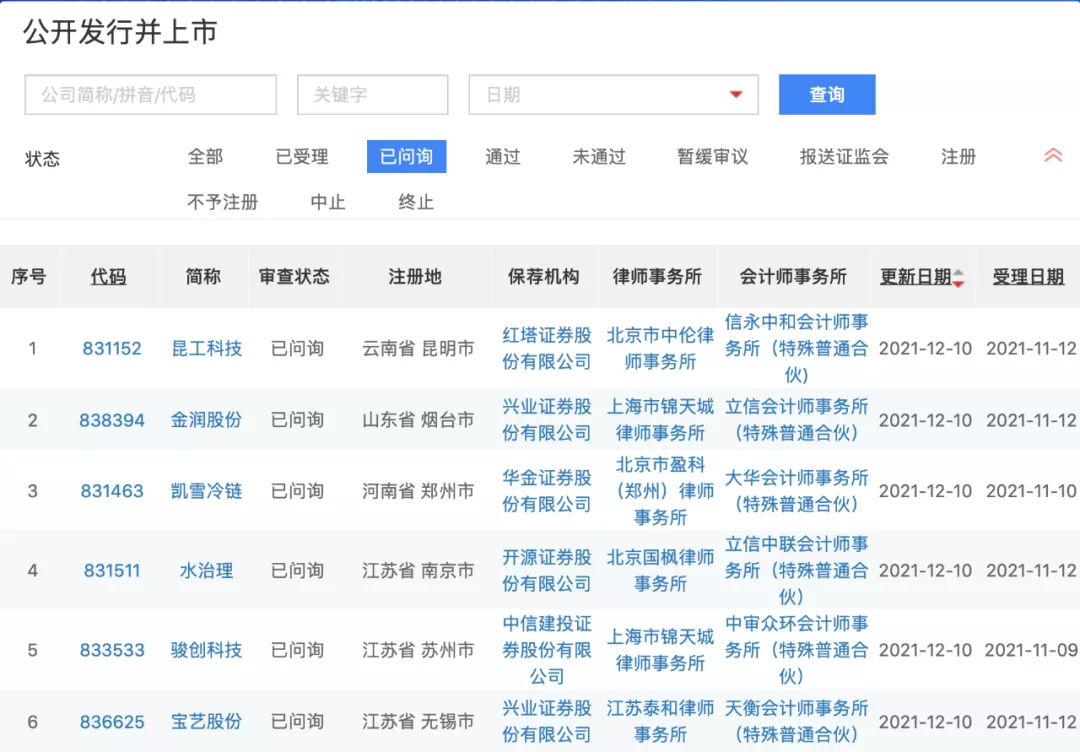Open company 水治理

pos(206,570)
